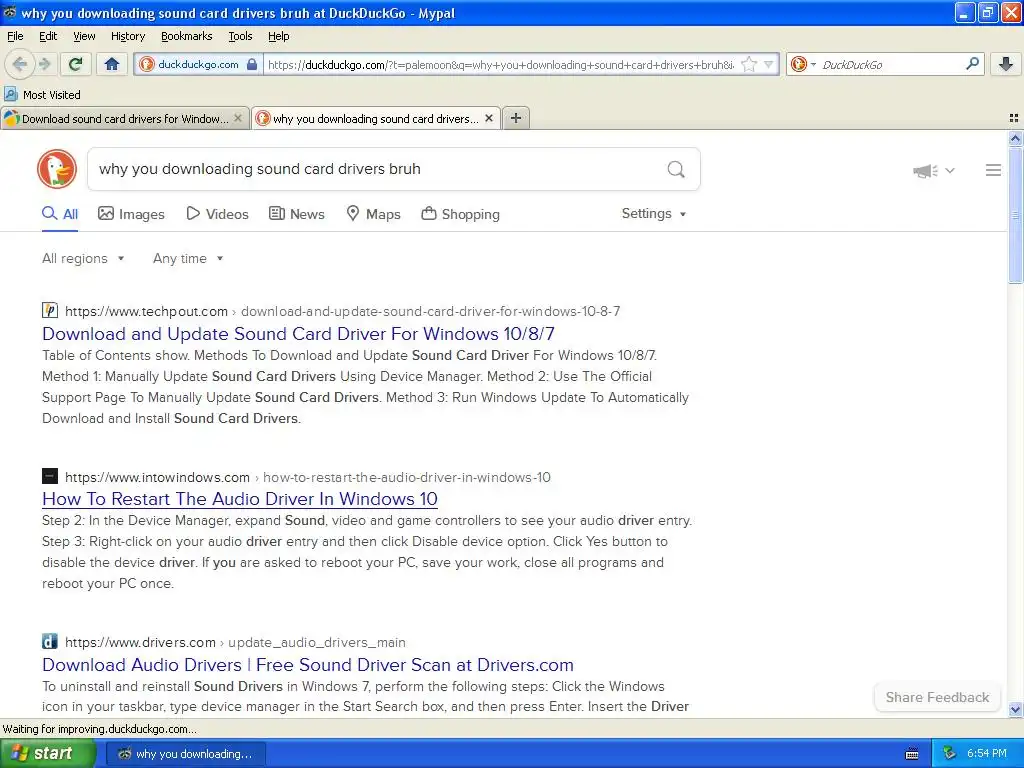1024x768 pixels.
Task: Open the hamburger side menu
Action: click(993, 170)
